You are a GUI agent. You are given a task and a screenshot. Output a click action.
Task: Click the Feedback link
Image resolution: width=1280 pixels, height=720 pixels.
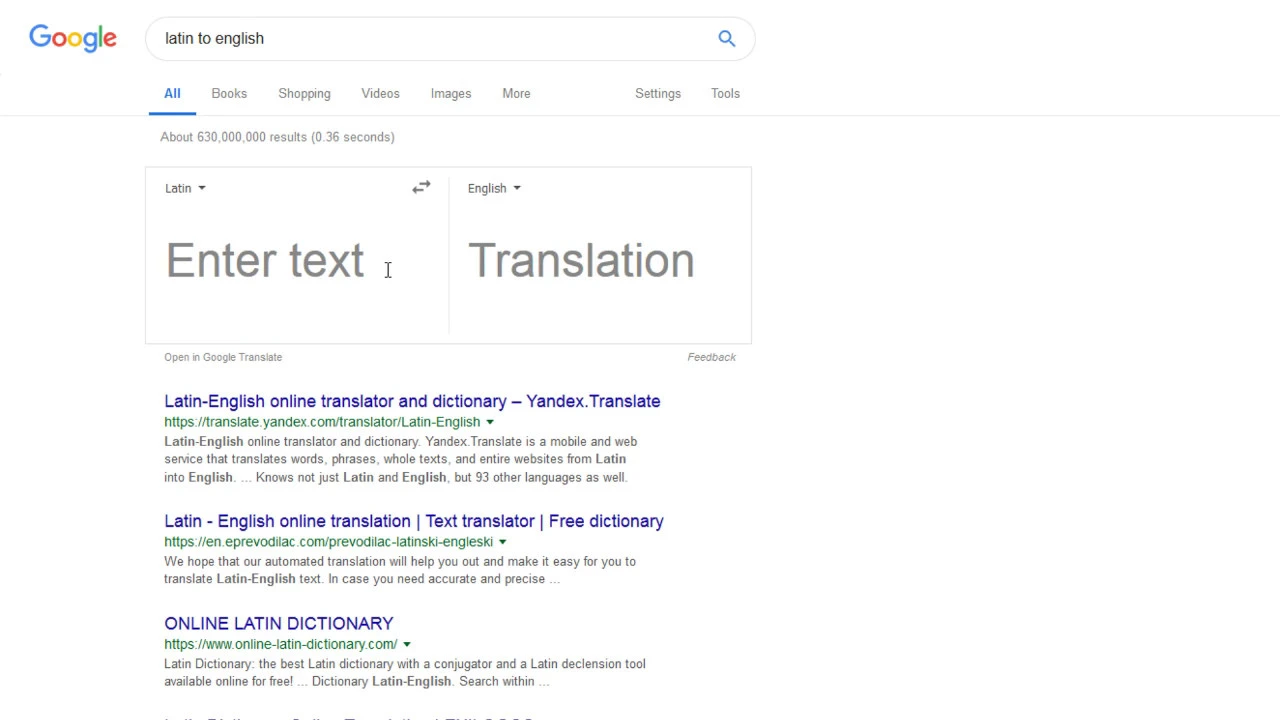click(x=711, y=357)
